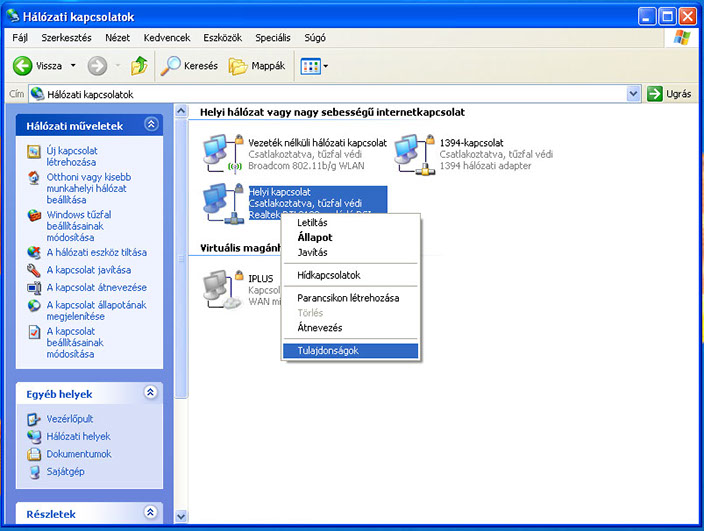The height and width of the screenshot is (531, 704).
Task: Choose Átnevezés in the context menu
Action: (351, 328)
